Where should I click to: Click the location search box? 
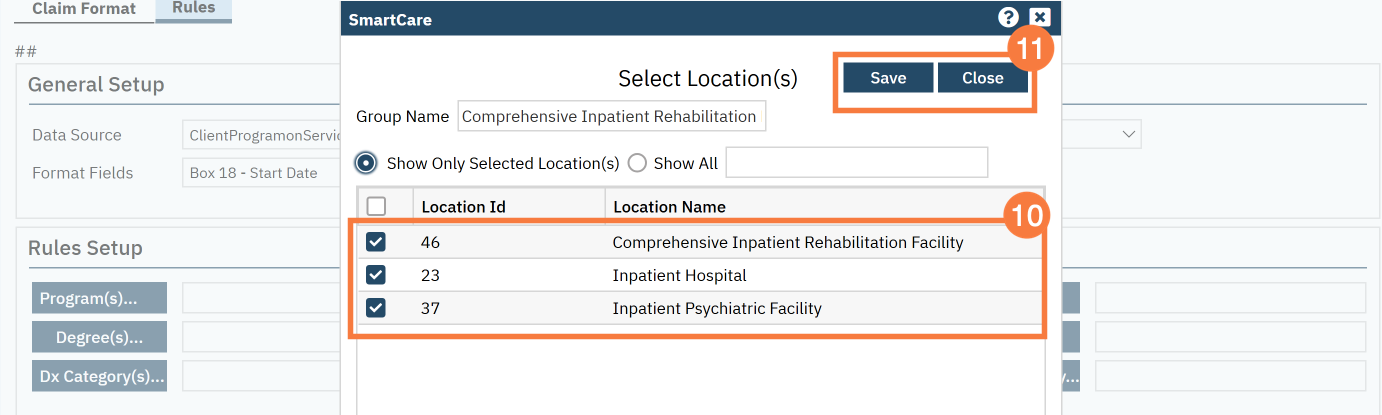(x=857, y=163)
